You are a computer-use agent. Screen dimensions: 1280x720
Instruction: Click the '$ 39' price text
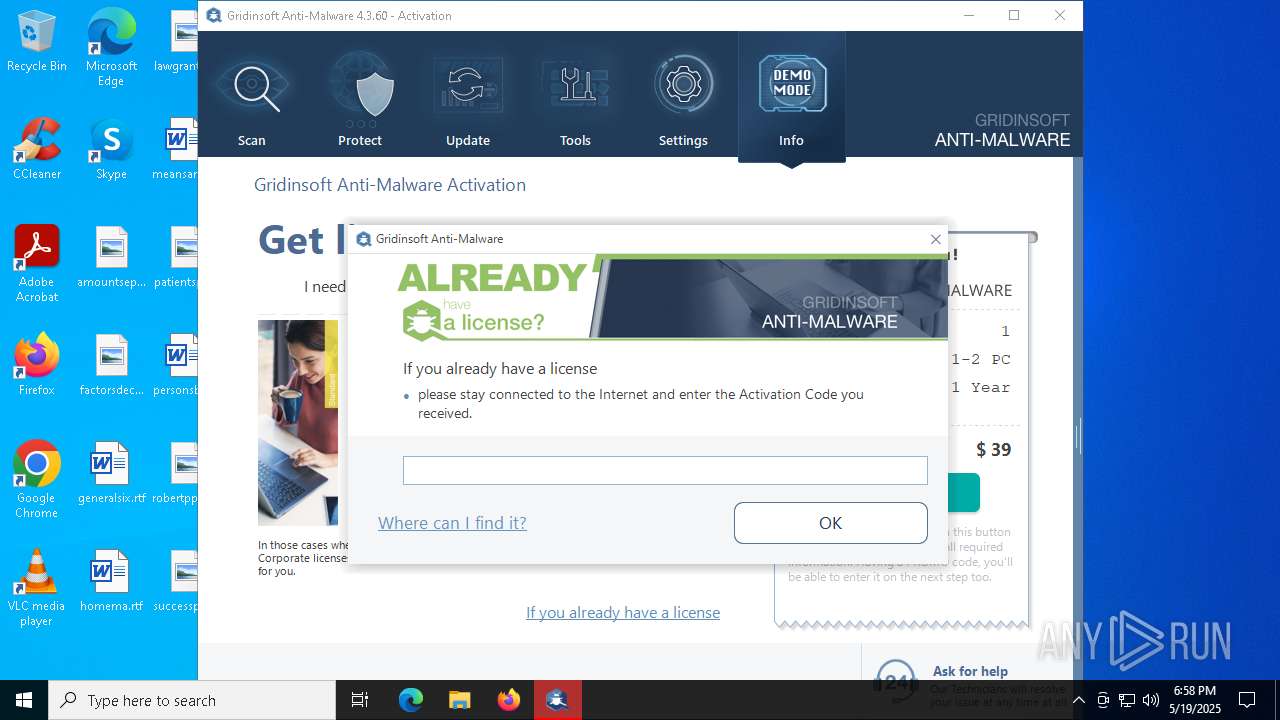(x=994, y=450)
